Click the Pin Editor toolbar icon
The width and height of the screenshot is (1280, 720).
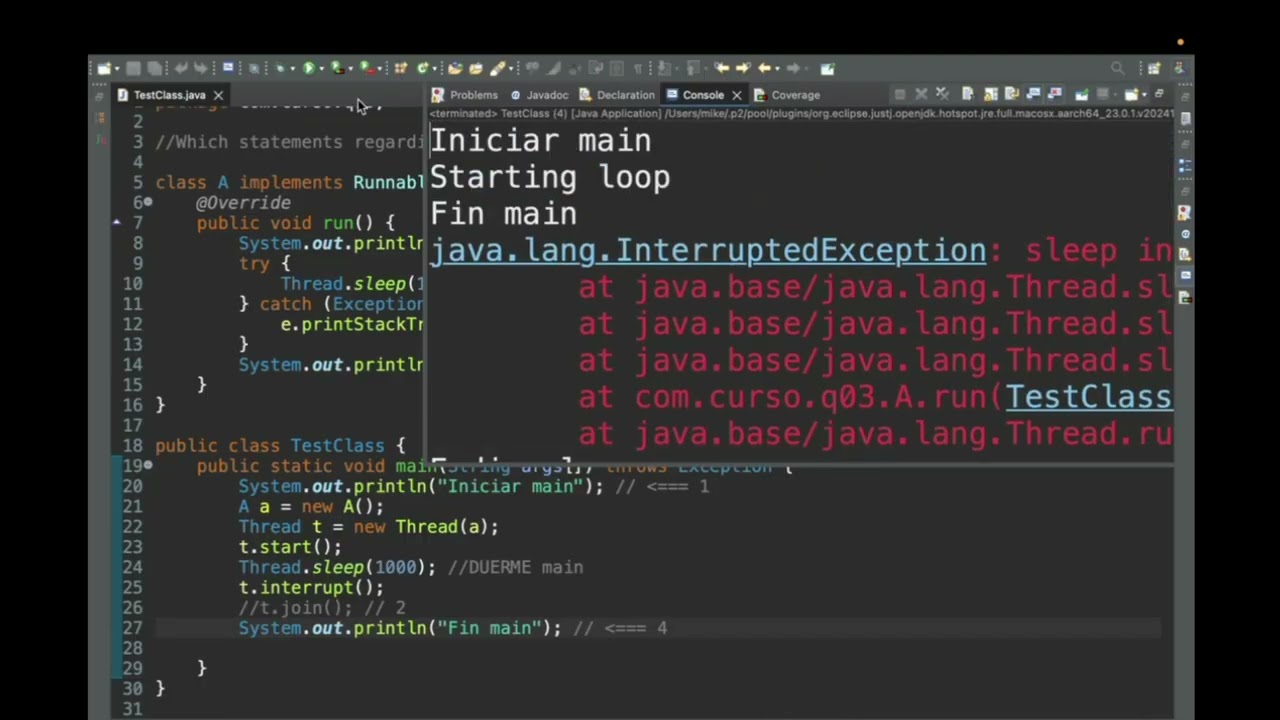[x=828, y=69]
